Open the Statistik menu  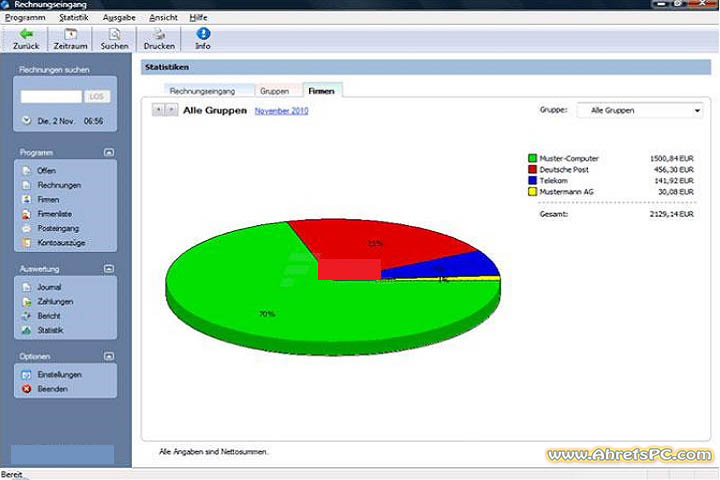point(73,17)
